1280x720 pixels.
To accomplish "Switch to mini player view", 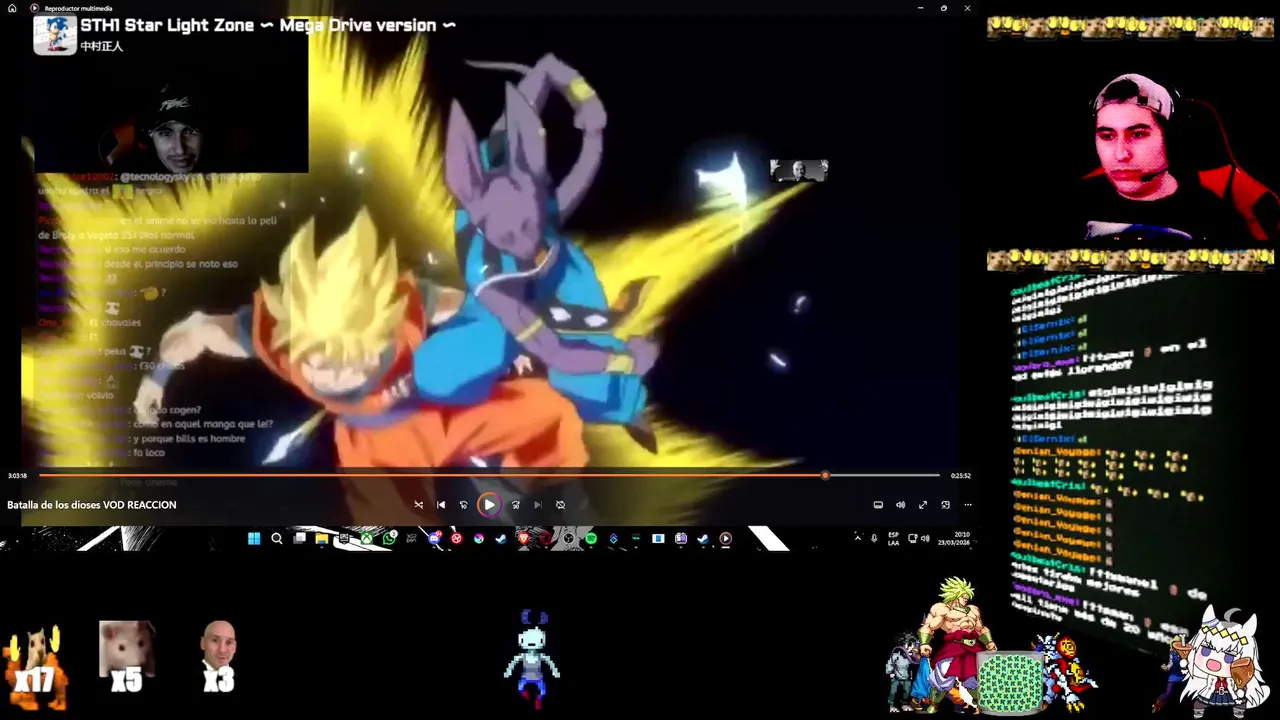I will click(x=945, y=505).
